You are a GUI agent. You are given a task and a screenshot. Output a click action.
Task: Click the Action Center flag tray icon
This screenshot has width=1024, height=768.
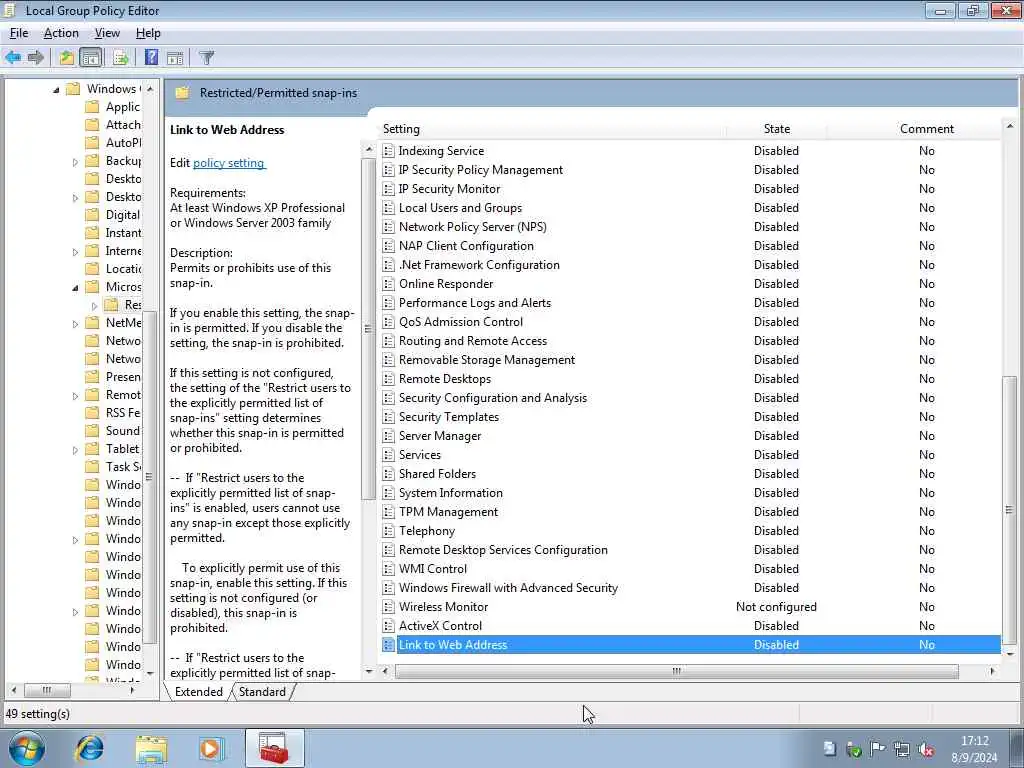click(878, 749)
